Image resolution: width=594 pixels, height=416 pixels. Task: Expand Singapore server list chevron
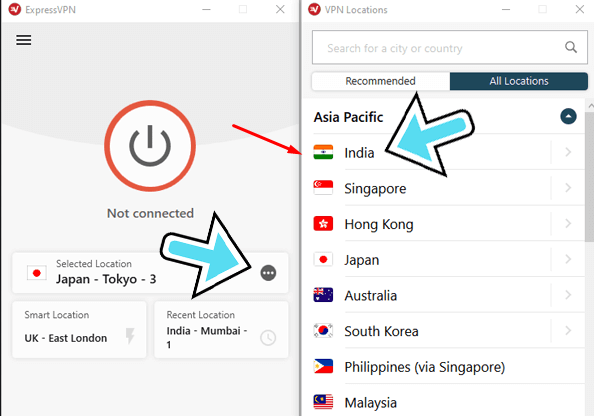click(x=568, y=188)
